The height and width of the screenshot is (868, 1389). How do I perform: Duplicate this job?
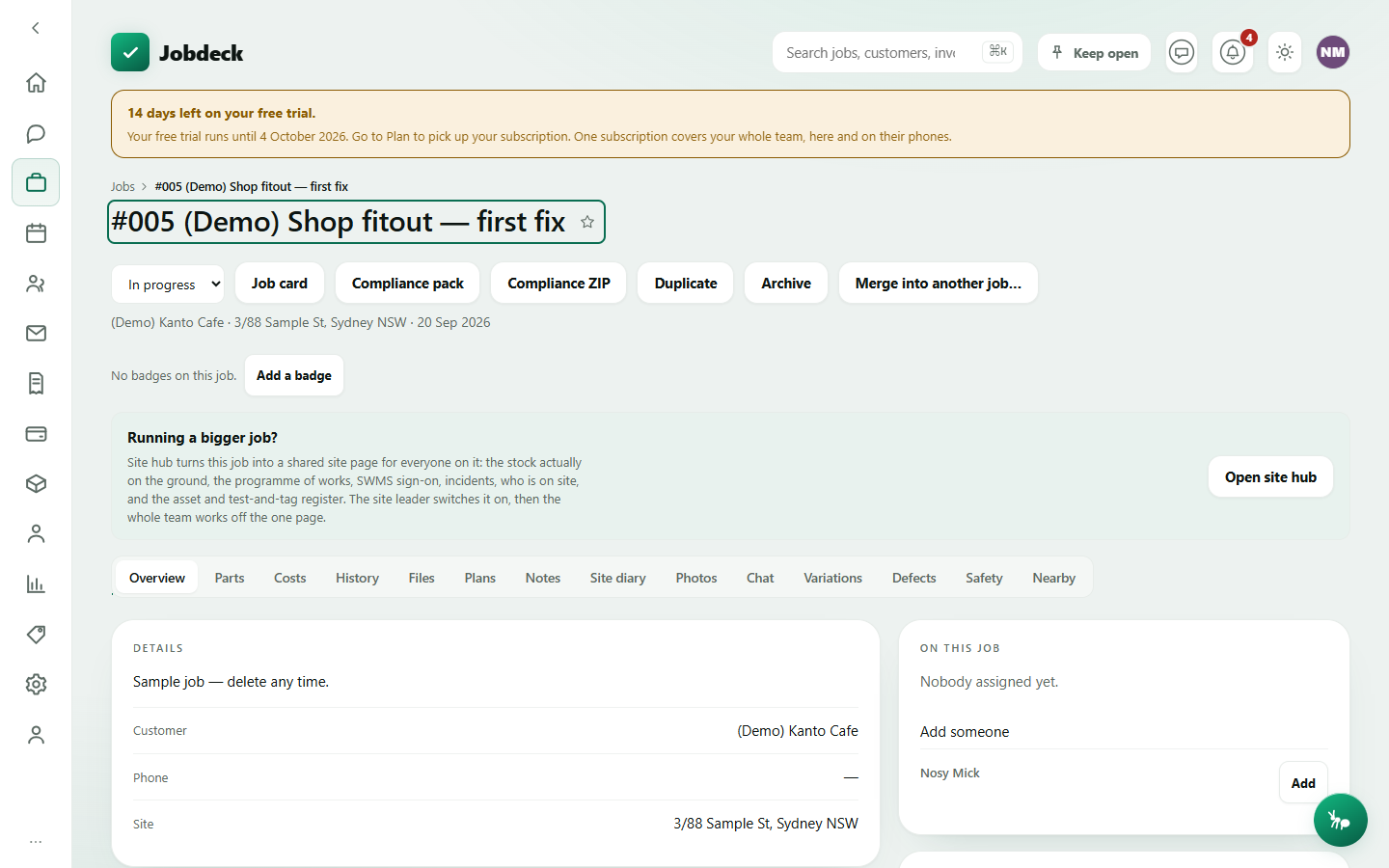[686, 283]
